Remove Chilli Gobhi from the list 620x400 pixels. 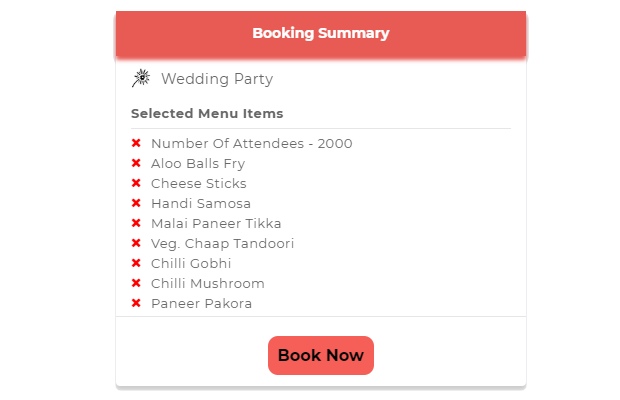click(136, 263)
